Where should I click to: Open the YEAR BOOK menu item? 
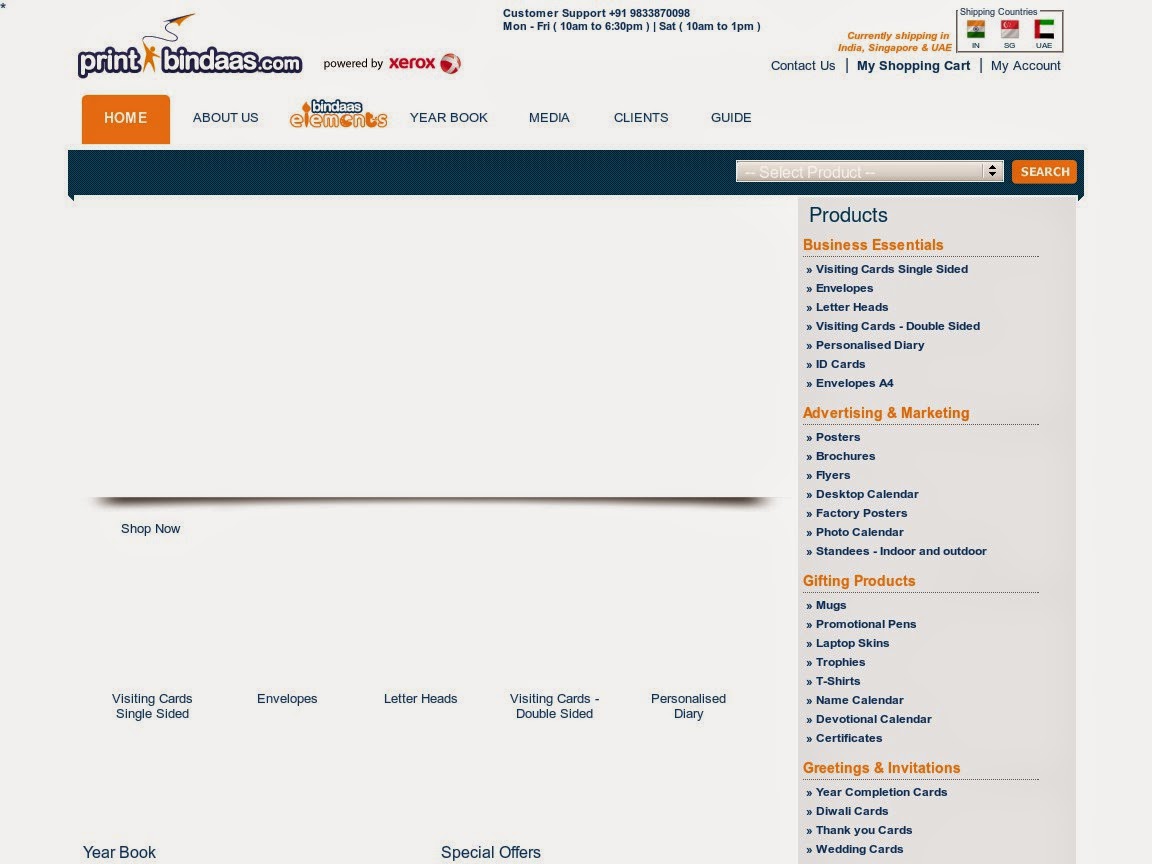tap(448, 118)
